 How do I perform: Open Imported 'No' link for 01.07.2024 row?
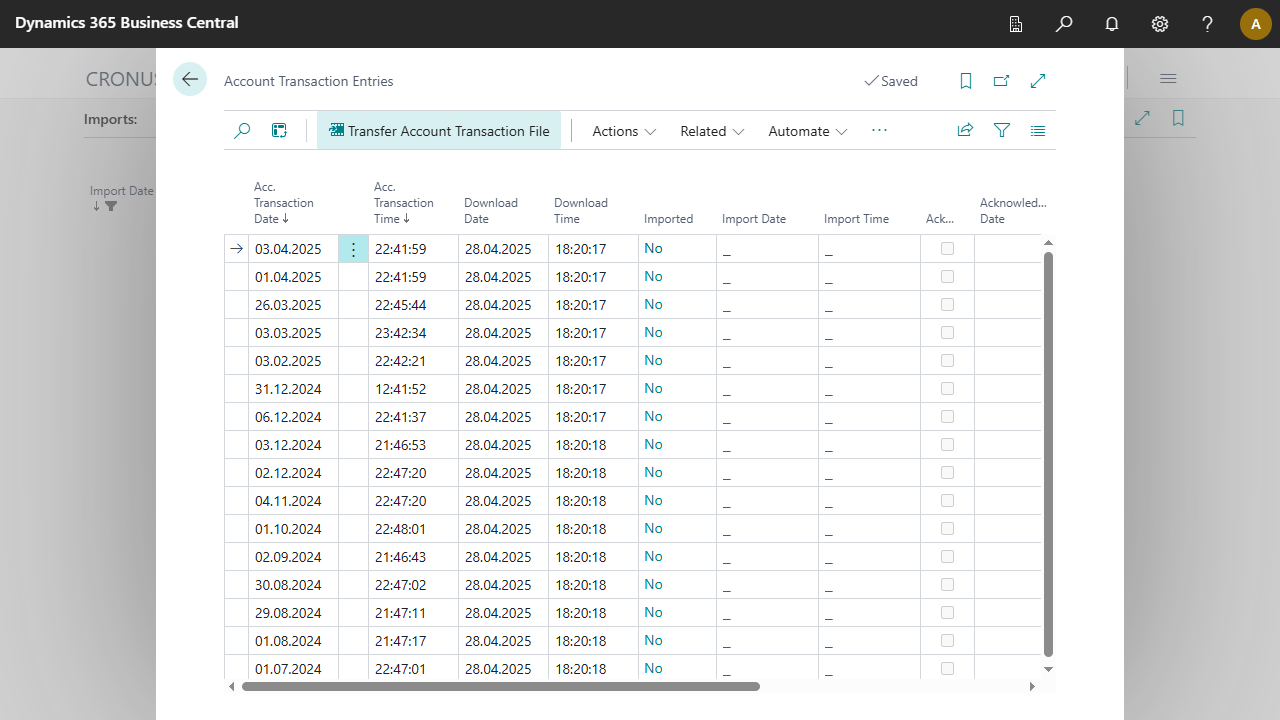(653, 668)
